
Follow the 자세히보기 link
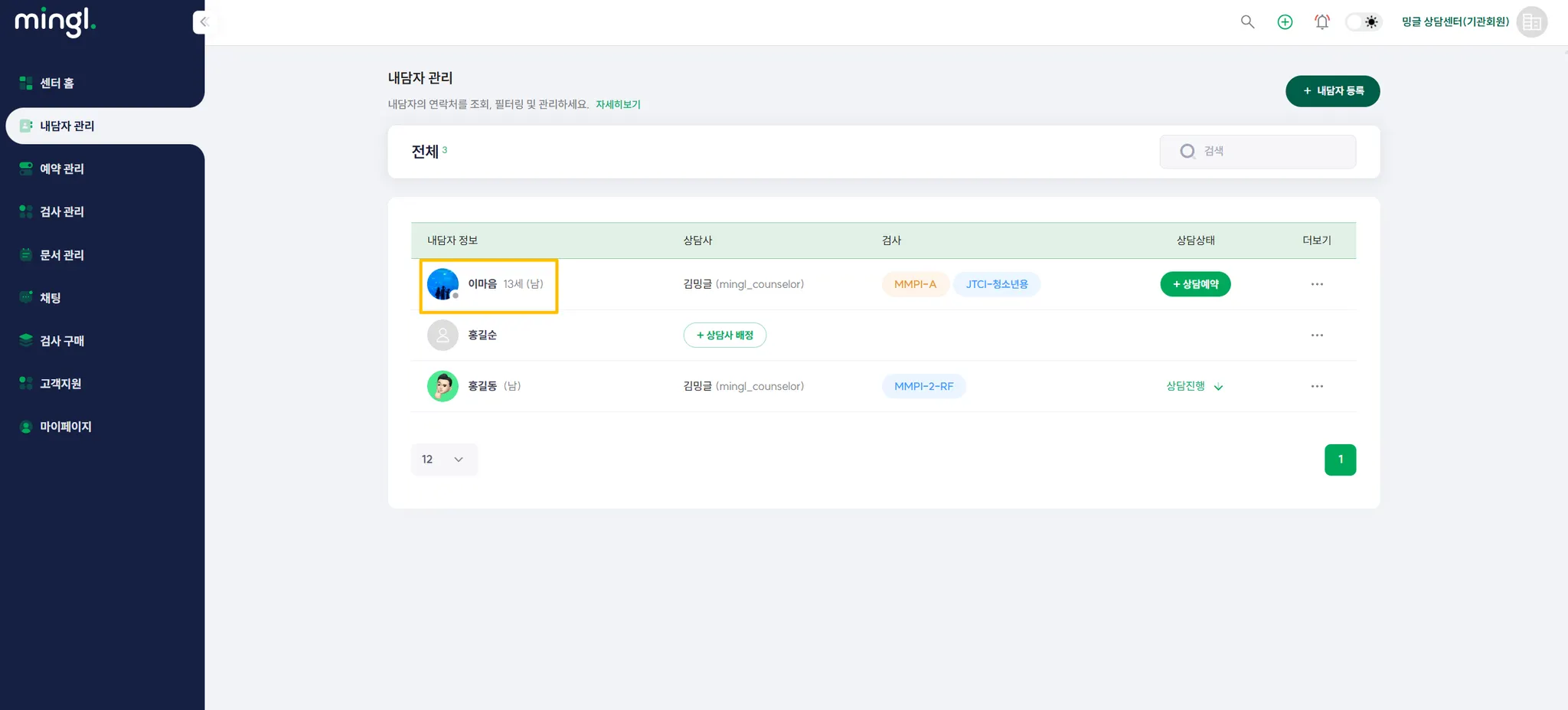click(618, 104)
